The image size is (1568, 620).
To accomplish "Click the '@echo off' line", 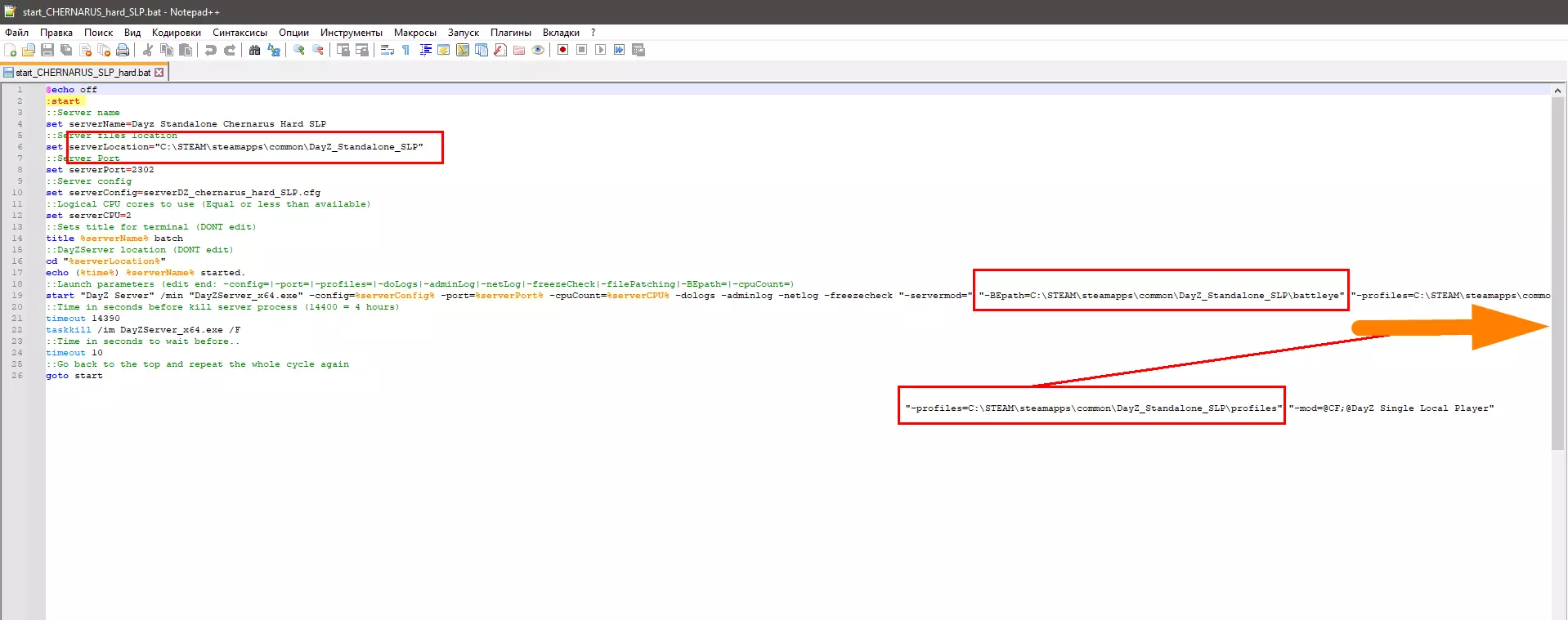I will pyautogui.click(x=71, y=90).
